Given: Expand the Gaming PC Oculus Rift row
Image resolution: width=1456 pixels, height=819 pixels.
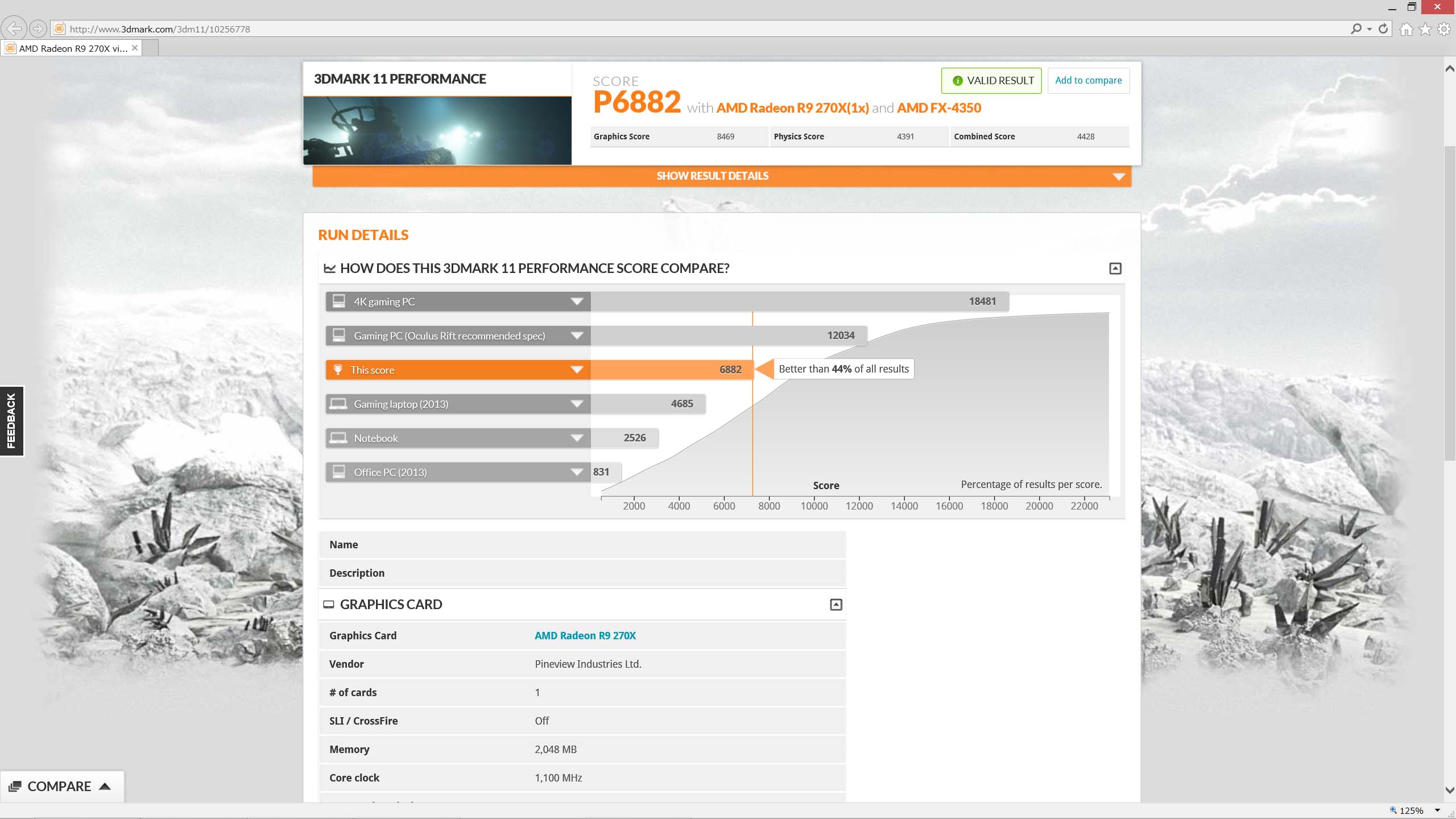Looking at the screenshot, I should click(x=577, y=336).
